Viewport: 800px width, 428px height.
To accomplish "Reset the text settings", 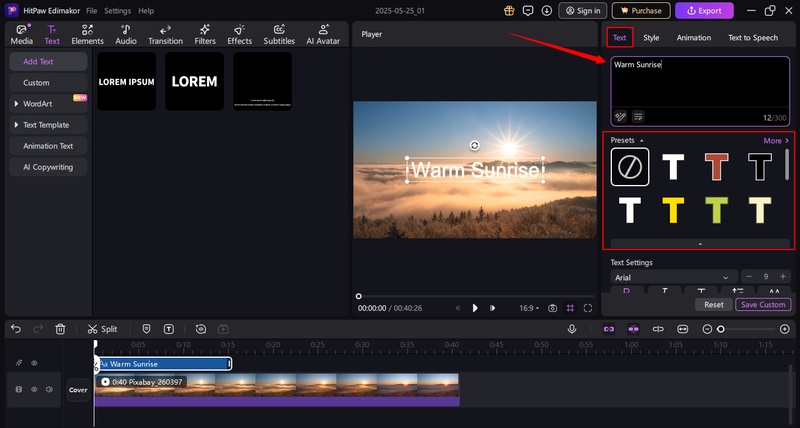I will (x=714, y=305).
